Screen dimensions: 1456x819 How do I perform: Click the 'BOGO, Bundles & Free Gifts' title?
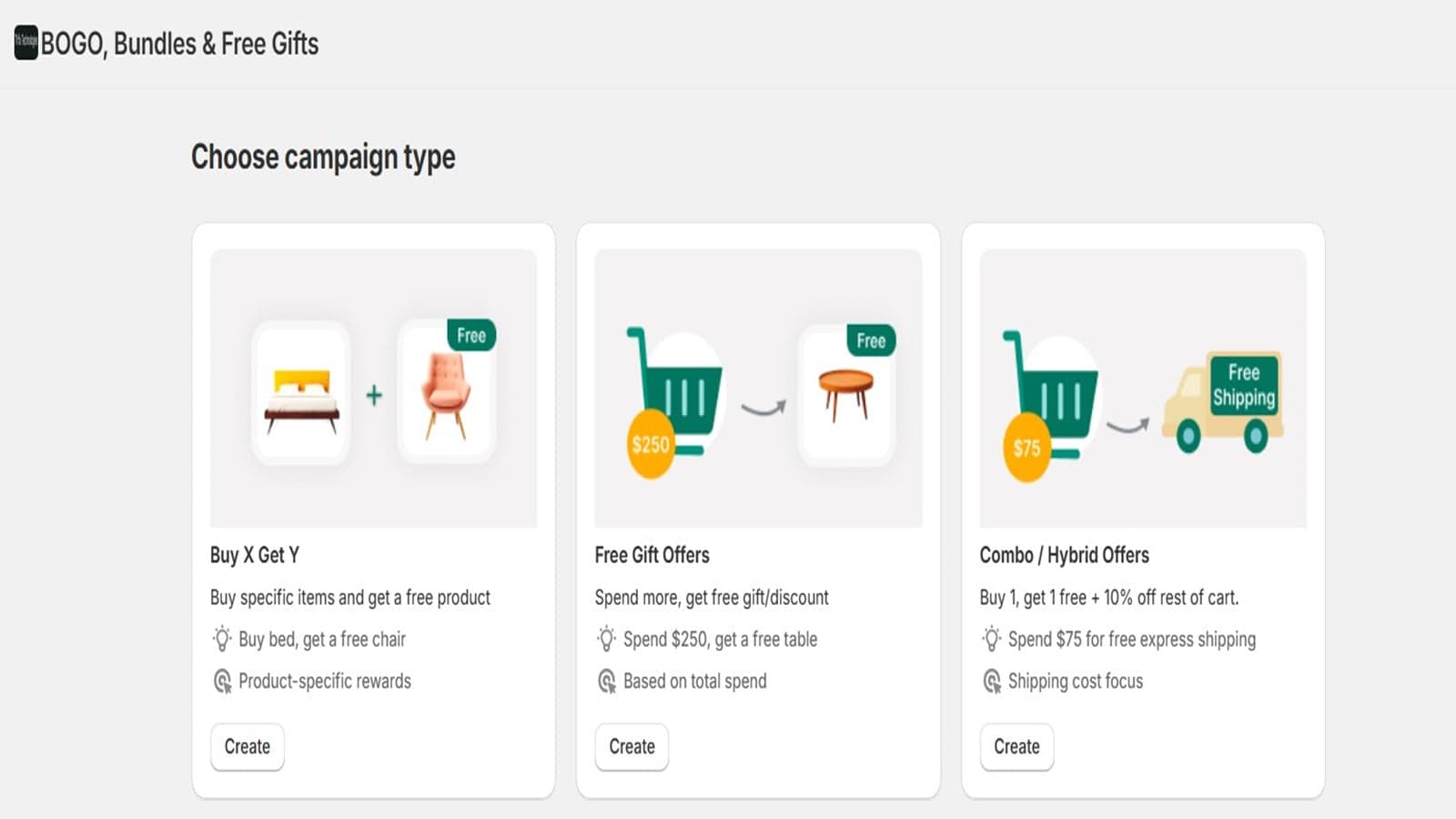[x=179, y=44]
